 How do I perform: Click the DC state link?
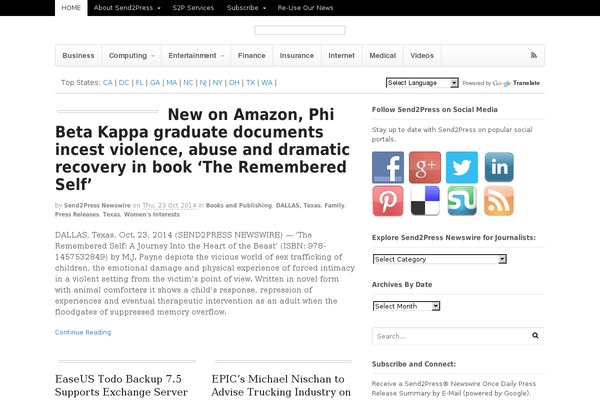[124, 83]
